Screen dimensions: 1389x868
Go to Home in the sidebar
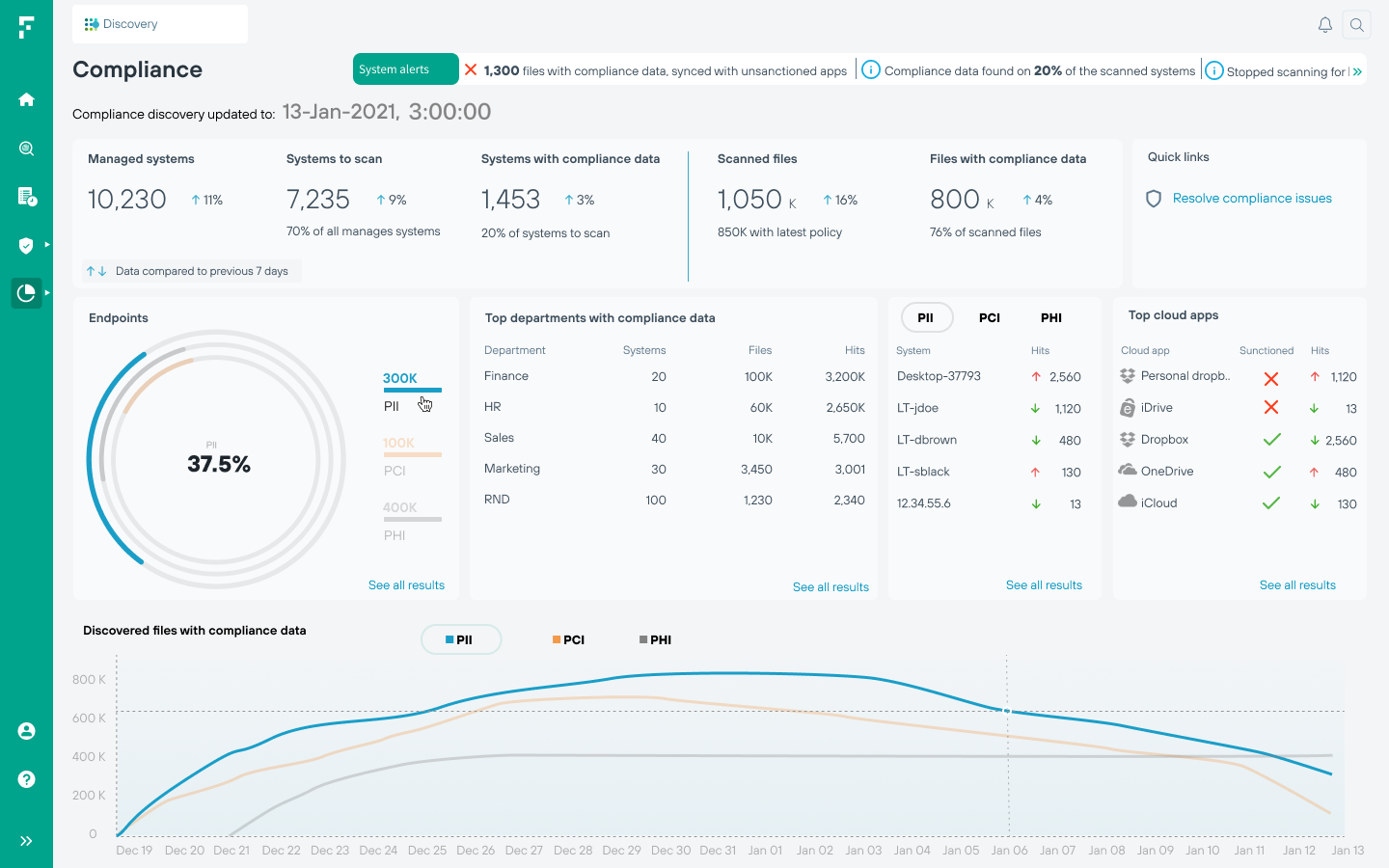(x=26, y=99)
